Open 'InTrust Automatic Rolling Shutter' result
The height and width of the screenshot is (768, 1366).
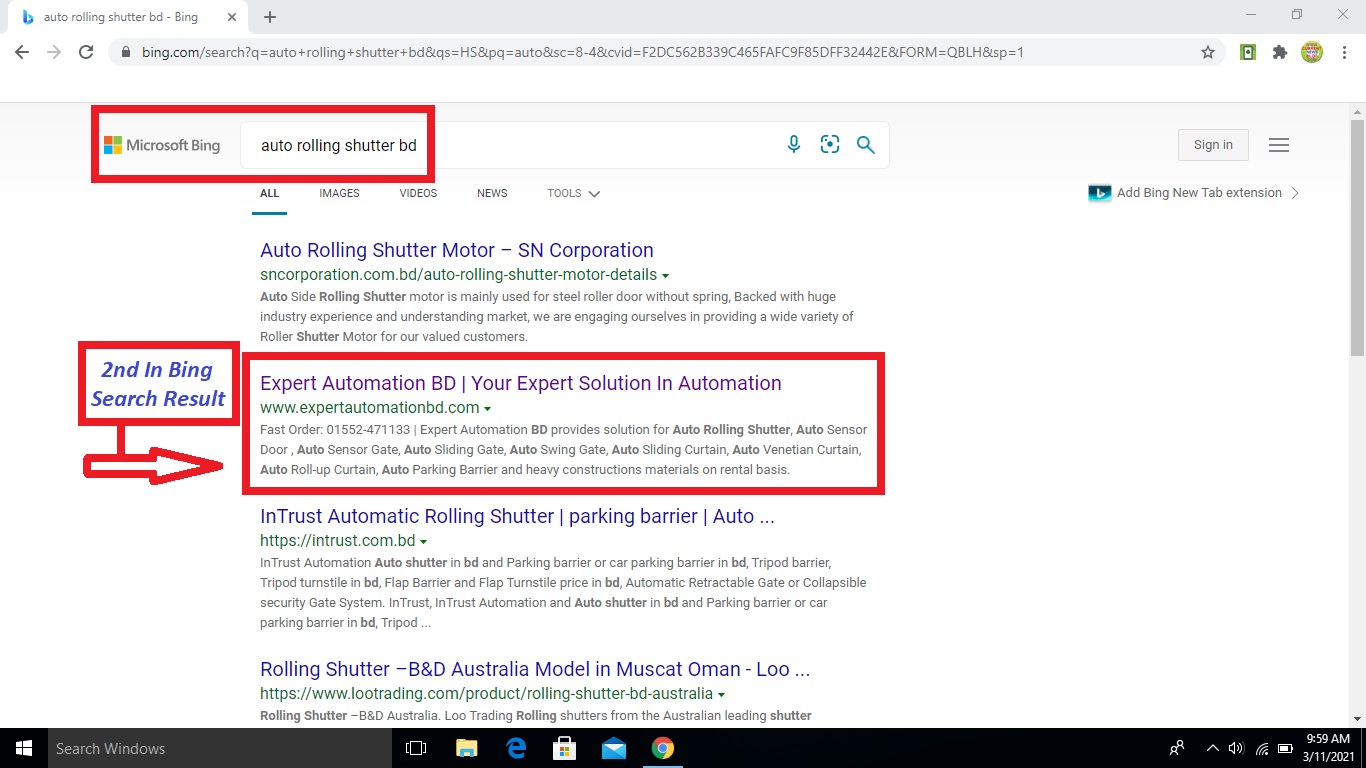pos(517,516)
